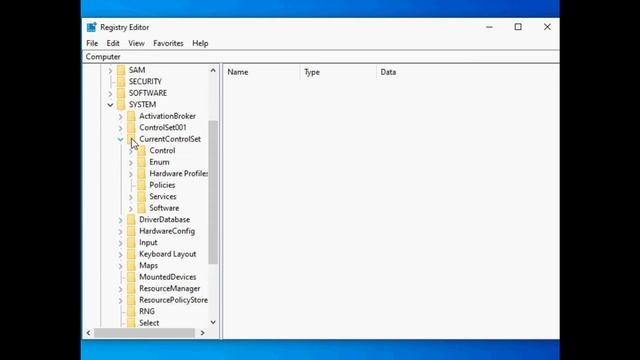
Task: Click the RNG folder icon
Action: click(x=131, y=311)
